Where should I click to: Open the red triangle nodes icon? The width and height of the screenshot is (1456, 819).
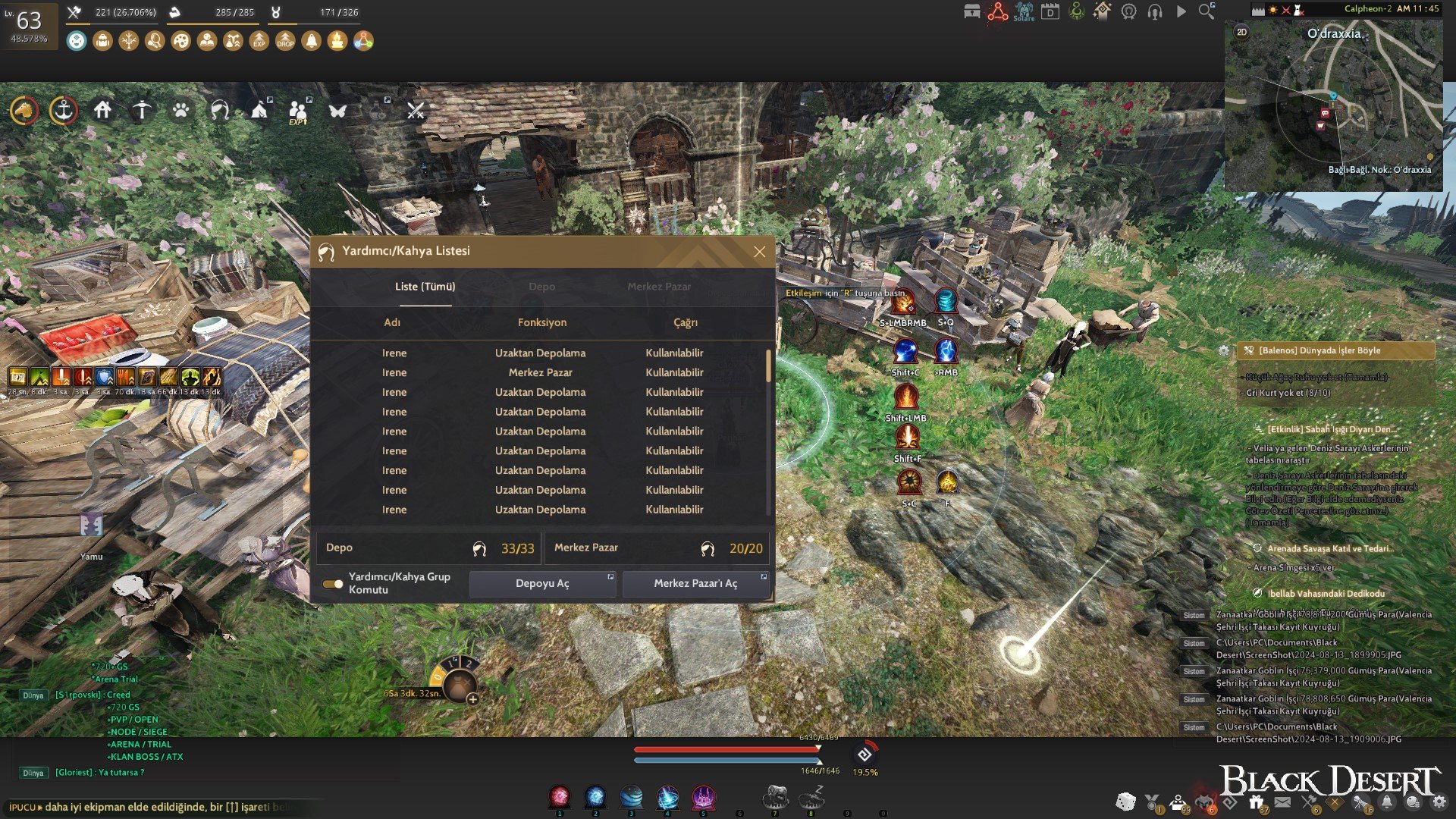pyautogui.click(x=998, y=11)
